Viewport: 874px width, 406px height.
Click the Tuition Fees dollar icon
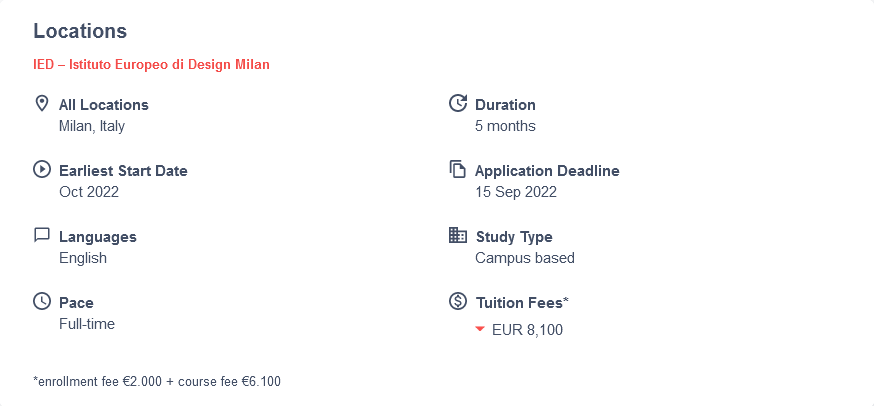(x=458, y=301)
